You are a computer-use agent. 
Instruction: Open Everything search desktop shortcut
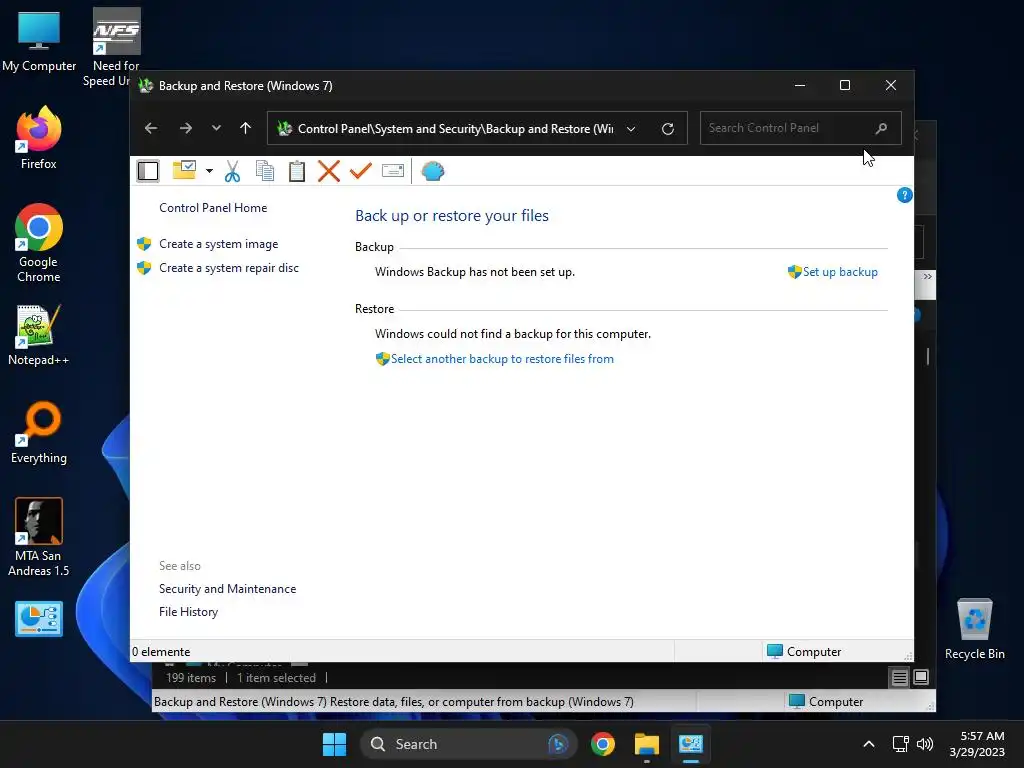pyautogui.click(x=39, y=432)
